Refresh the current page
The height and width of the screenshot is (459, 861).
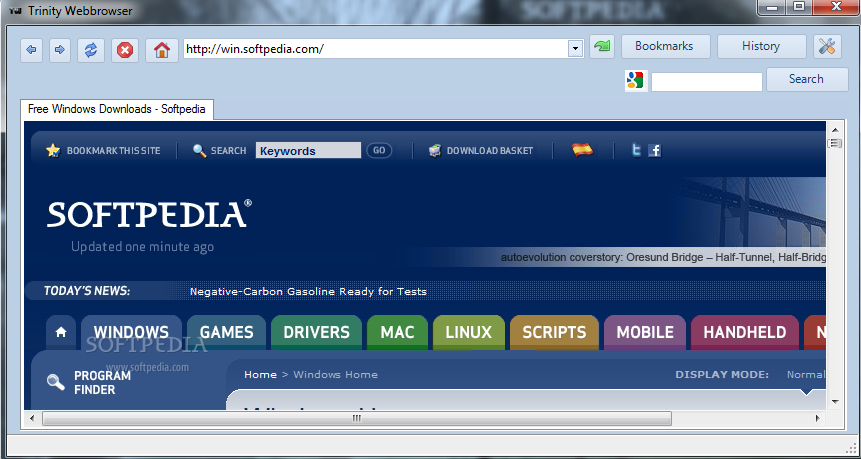tap(91, 51)
